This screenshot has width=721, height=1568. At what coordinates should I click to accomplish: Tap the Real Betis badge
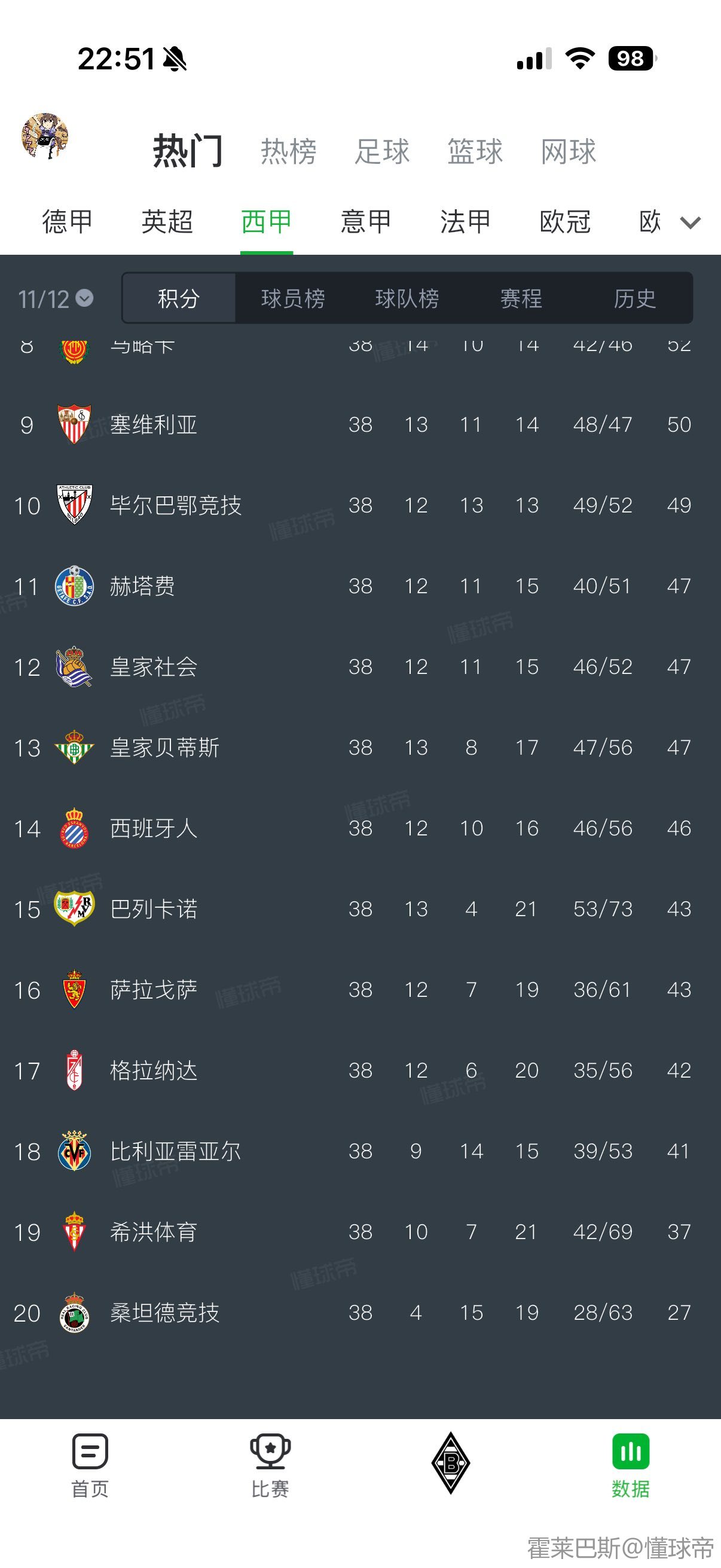74,747
